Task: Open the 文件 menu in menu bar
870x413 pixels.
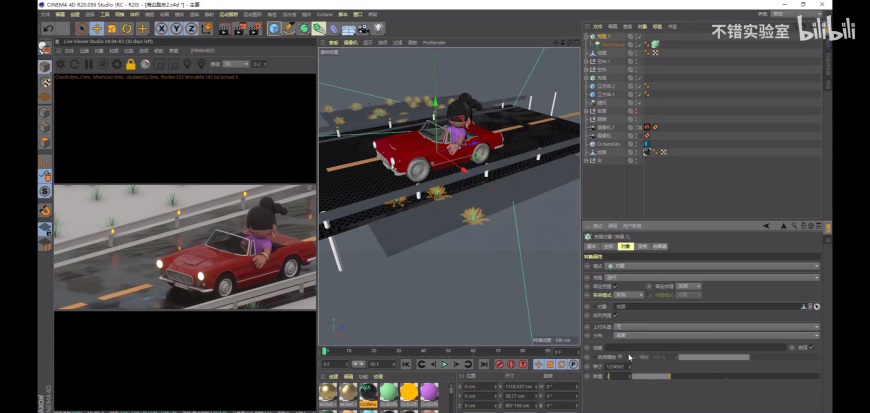Action: pyautogui.click(x=46, y=16)
